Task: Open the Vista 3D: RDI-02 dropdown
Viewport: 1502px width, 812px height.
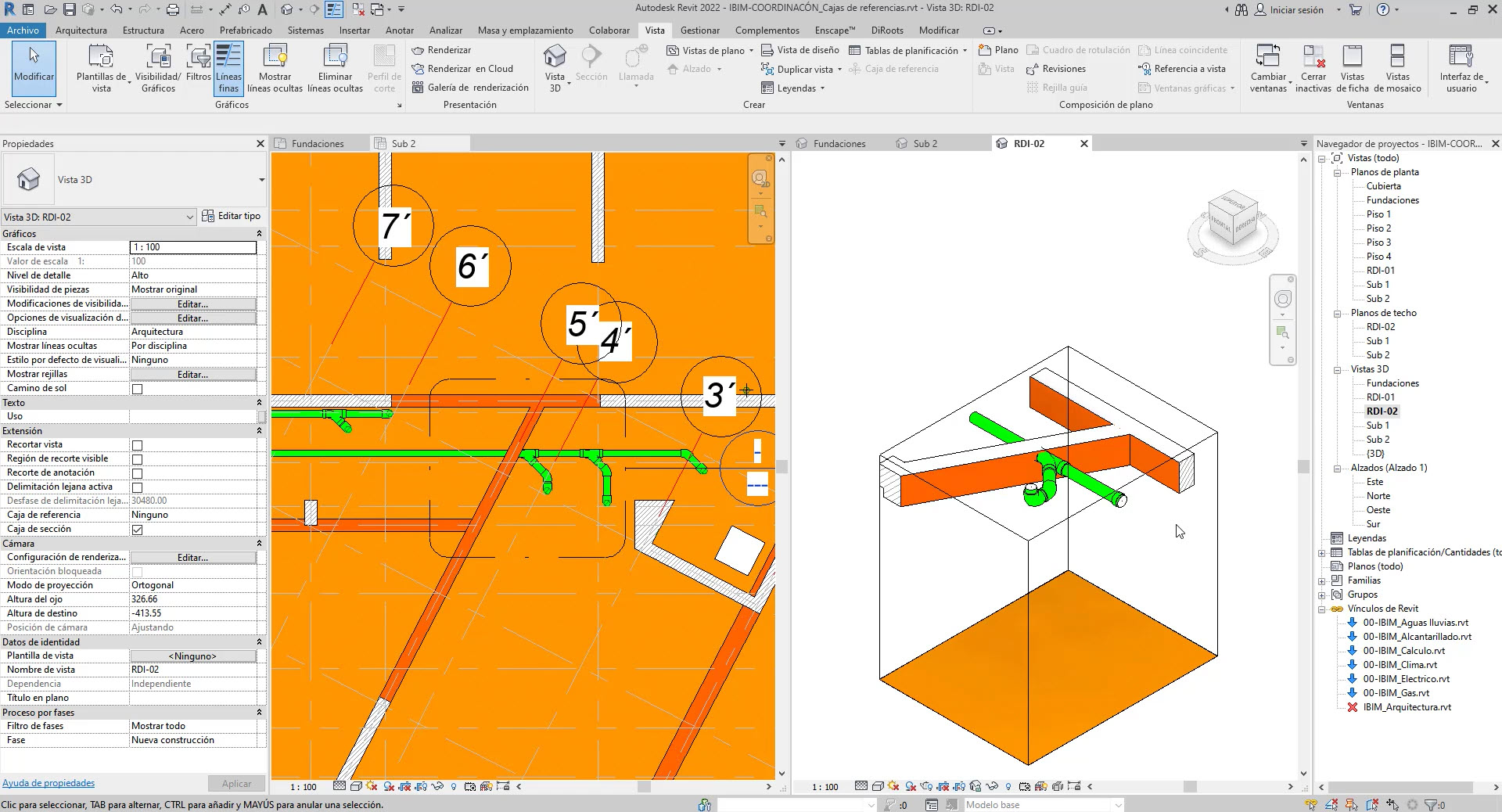Action: pos(189,217)
